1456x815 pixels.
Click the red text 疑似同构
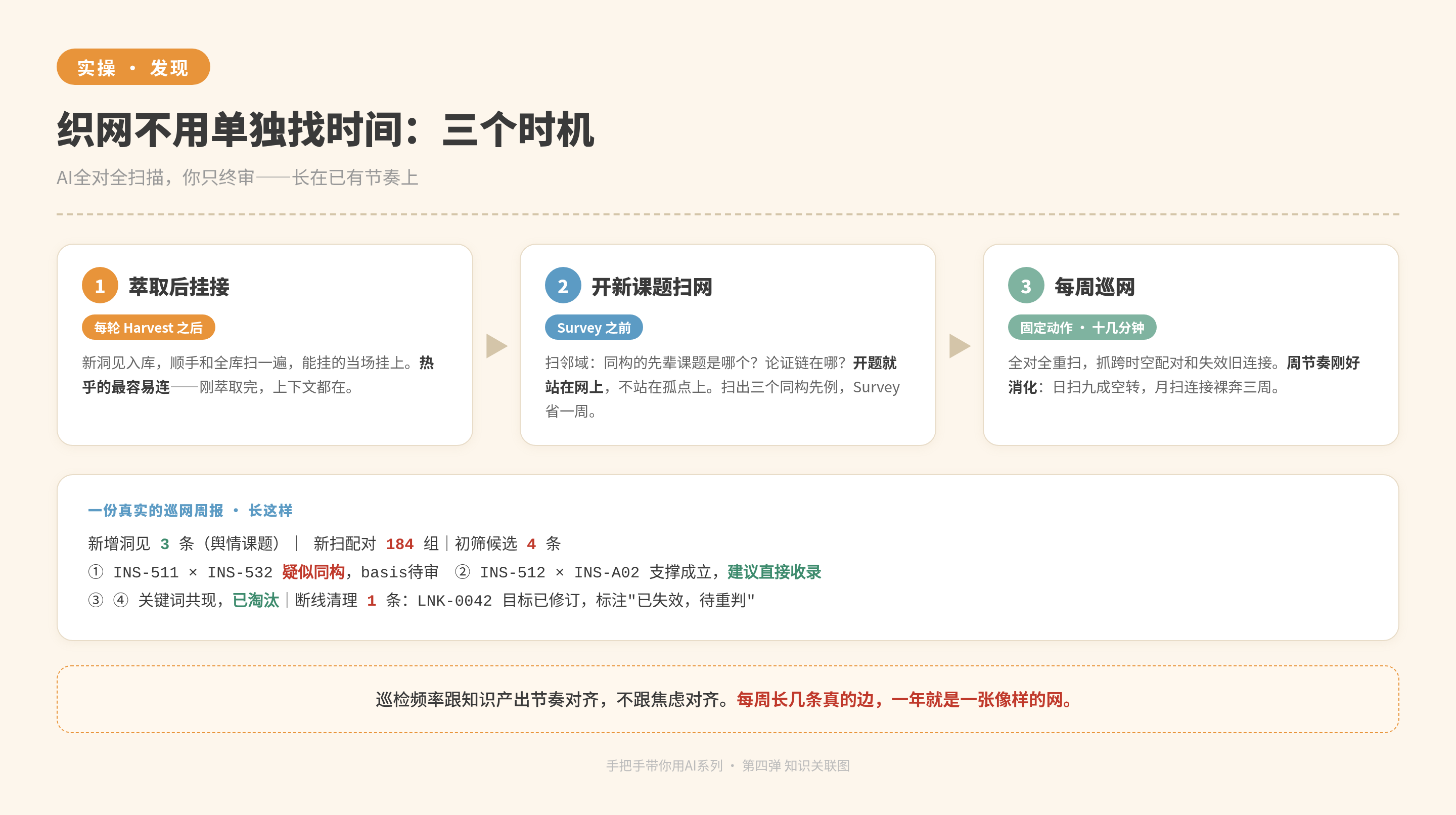pyautogui.click(x=313, y=572)
